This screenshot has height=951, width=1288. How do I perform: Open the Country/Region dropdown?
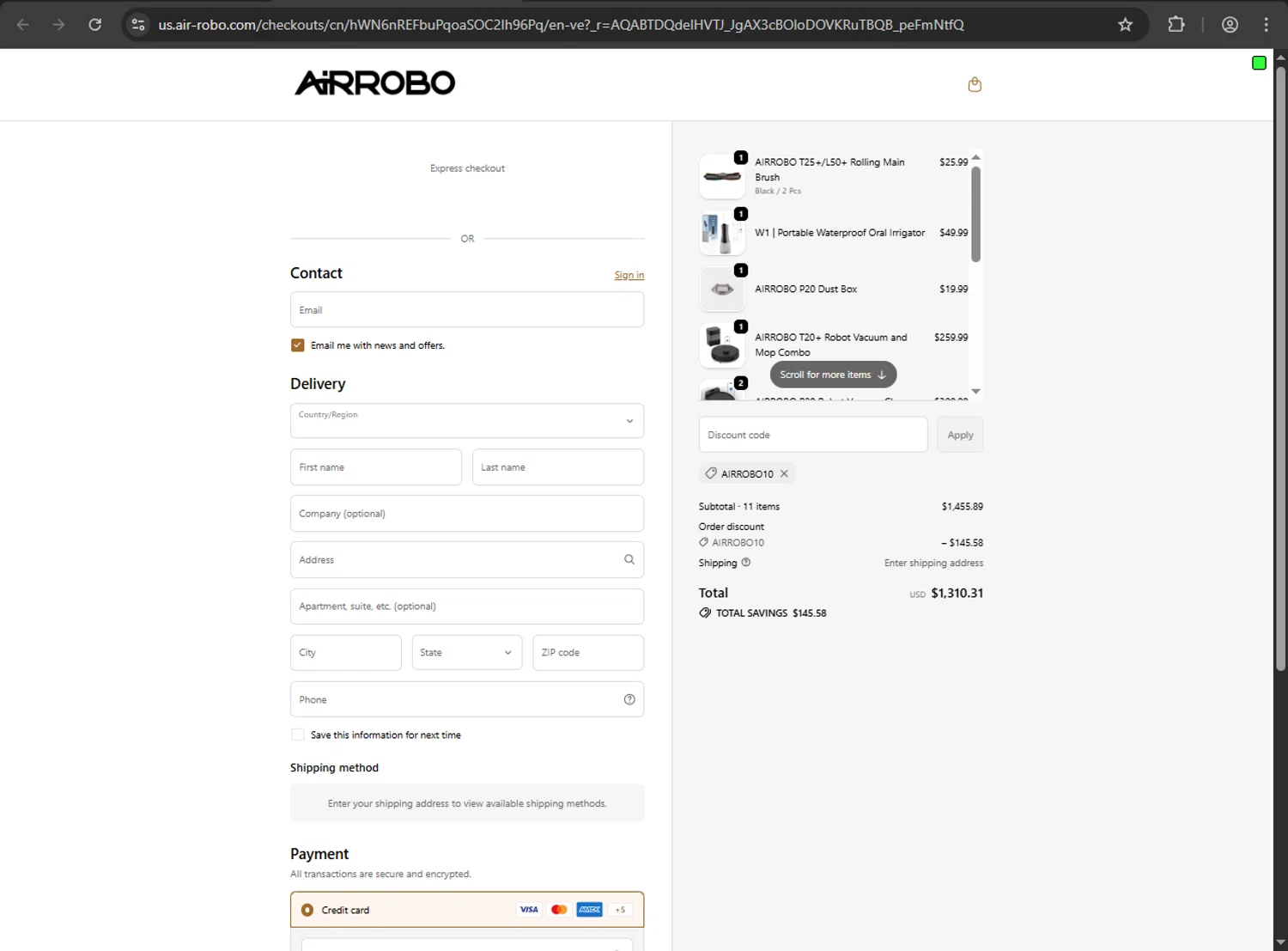pos(467,421)
